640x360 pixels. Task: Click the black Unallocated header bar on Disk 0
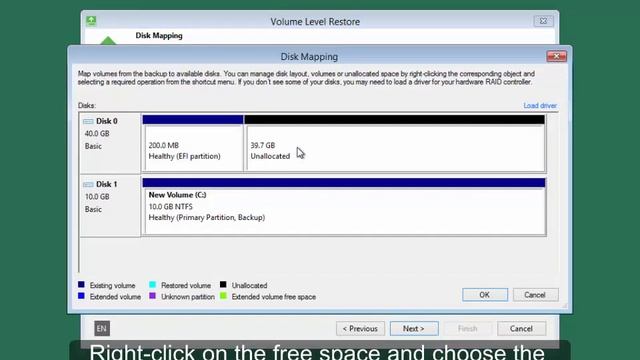click(394, 120)
